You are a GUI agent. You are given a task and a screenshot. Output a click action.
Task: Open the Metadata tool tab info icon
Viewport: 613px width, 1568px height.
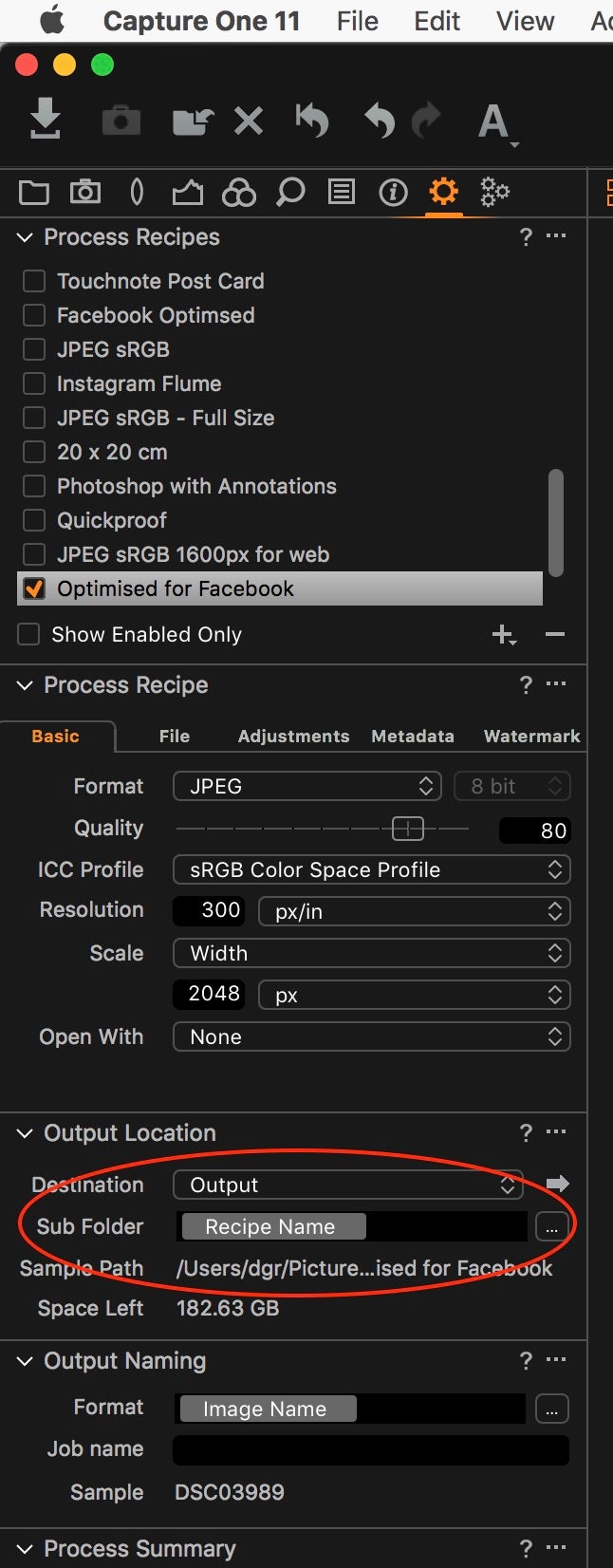(x=393, y=193)
